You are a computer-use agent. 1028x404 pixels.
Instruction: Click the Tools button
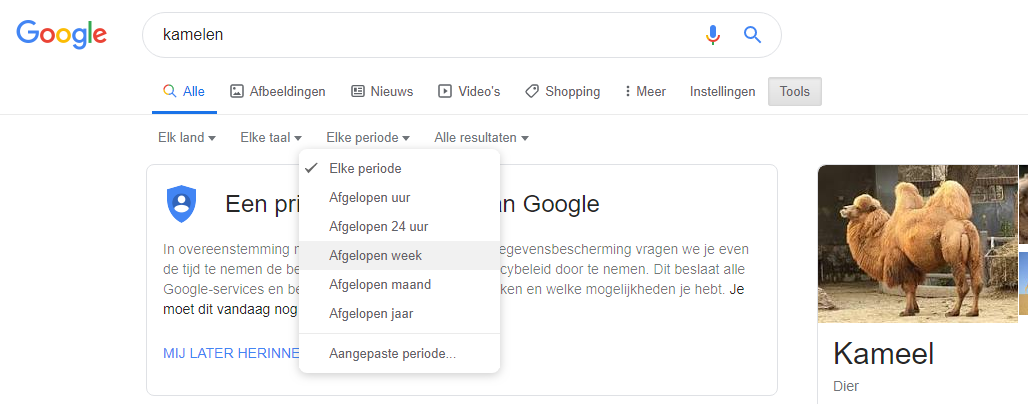click(x=795, y=92)
